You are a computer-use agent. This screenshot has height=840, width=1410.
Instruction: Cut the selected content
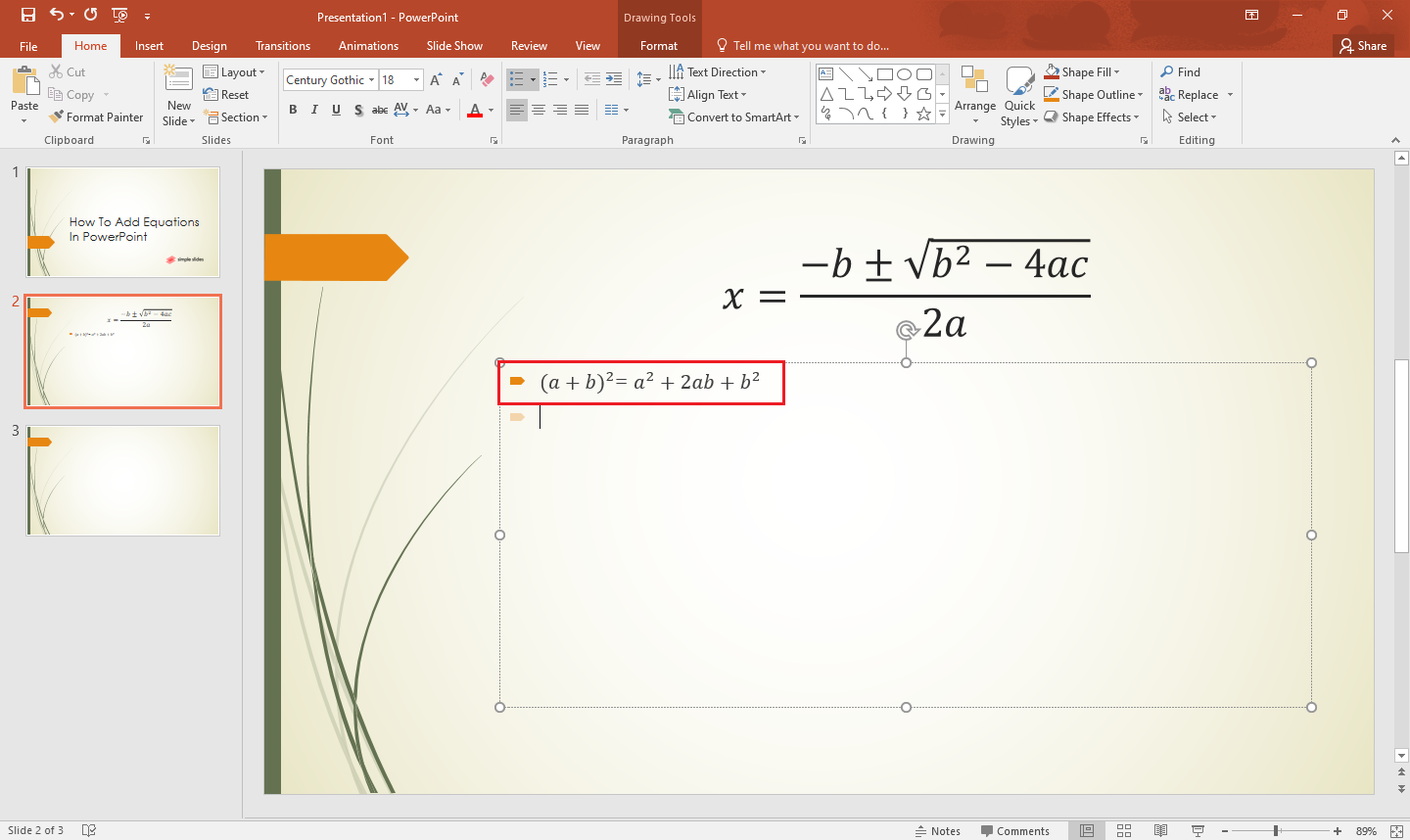point(67,72)
